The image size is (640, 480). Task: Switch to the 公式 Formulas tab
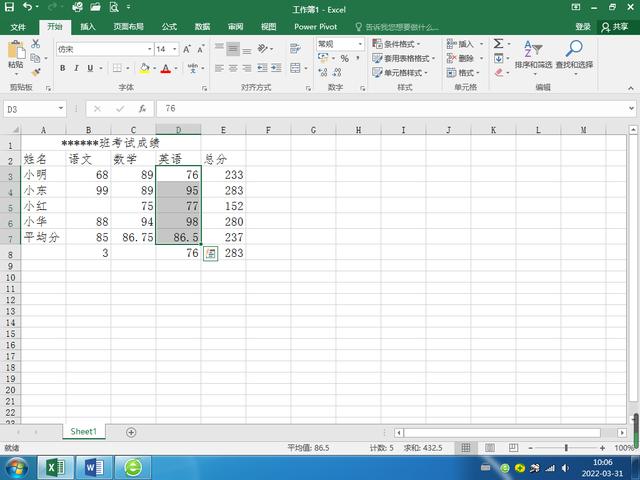[169, 27]
